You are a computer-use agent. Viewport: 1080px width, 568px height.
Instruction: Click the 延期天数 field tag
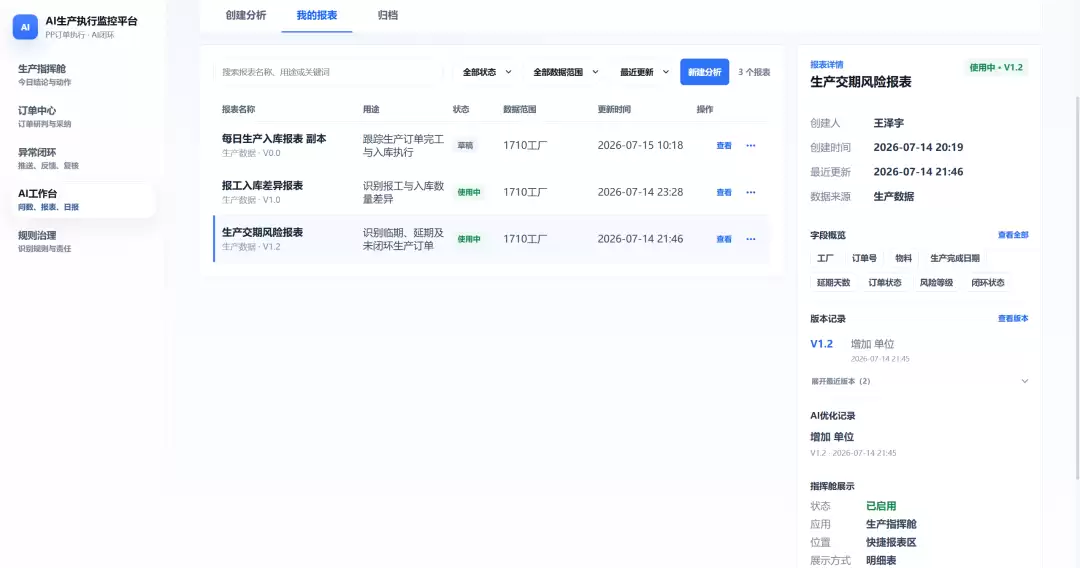point(833,282)
